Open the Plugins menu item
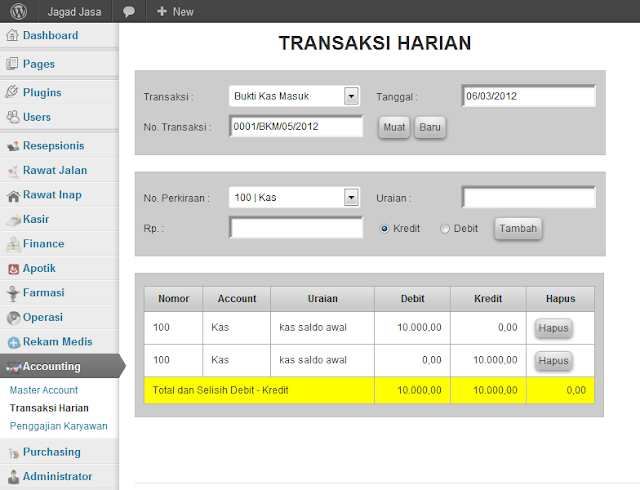640x490 pixels. [x=42, y=93]
